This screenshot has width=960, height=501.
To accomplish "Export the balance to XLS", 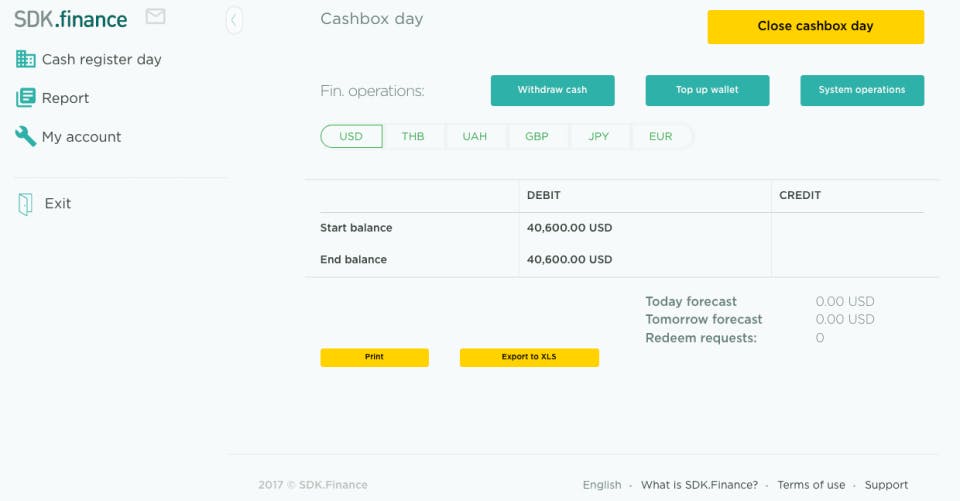I will 529,357.
